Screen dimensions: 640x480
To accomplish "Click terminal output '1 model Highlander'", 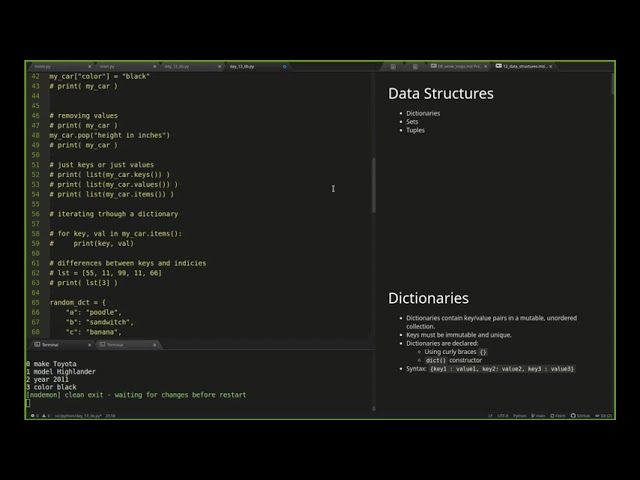I will [61, 371].
